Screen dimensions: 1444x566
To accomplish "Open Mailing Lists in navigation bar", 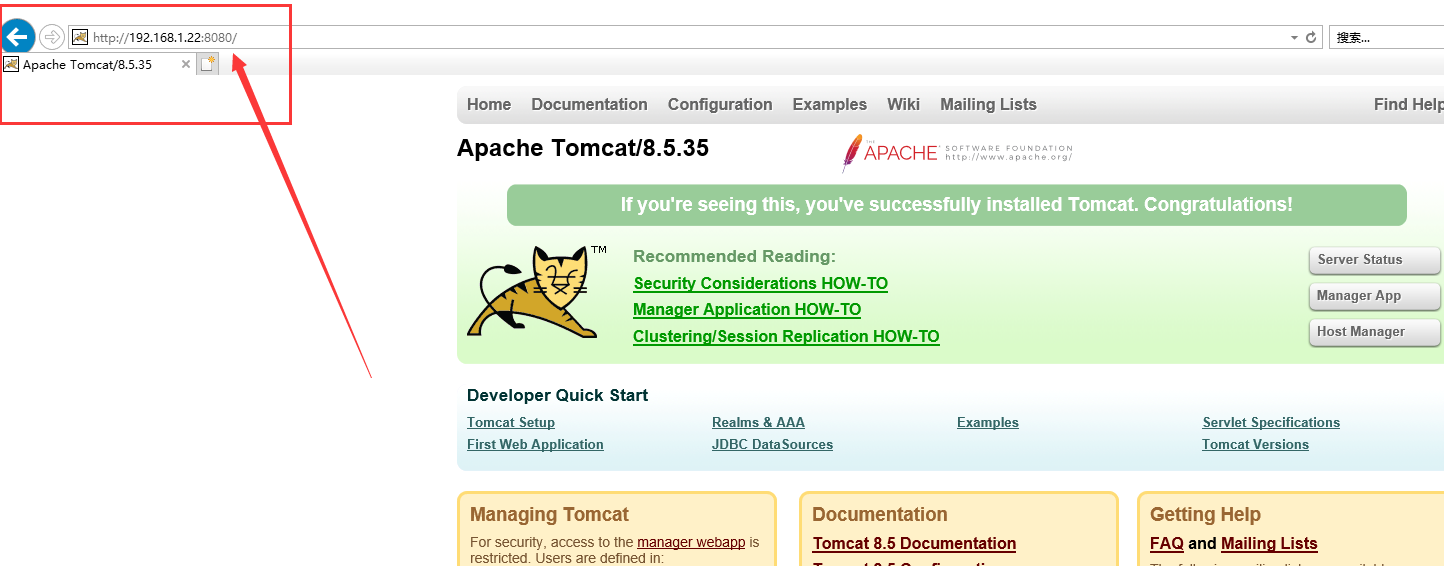I will click(988, 104).
